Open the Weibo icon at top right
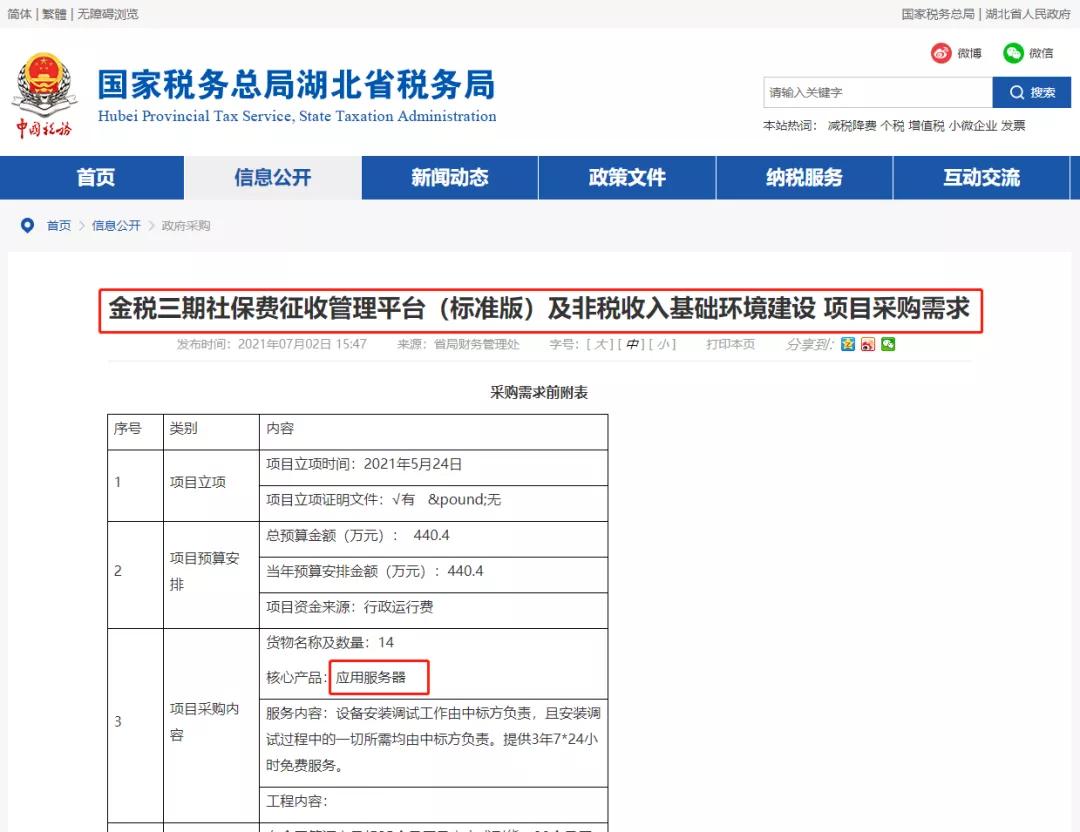Image resolution: width=1080 pixels, height=832 pixels. coord(939,52)
